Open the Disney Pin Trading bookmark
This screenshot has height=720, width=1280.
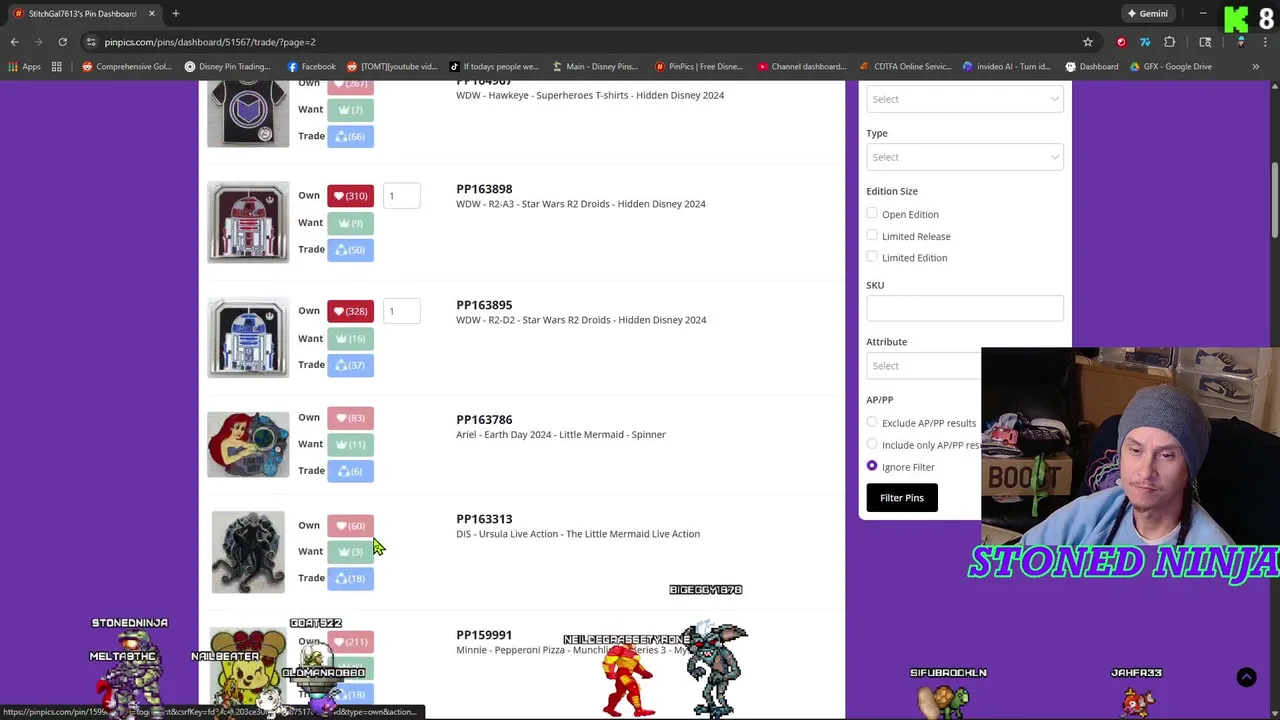227,67
